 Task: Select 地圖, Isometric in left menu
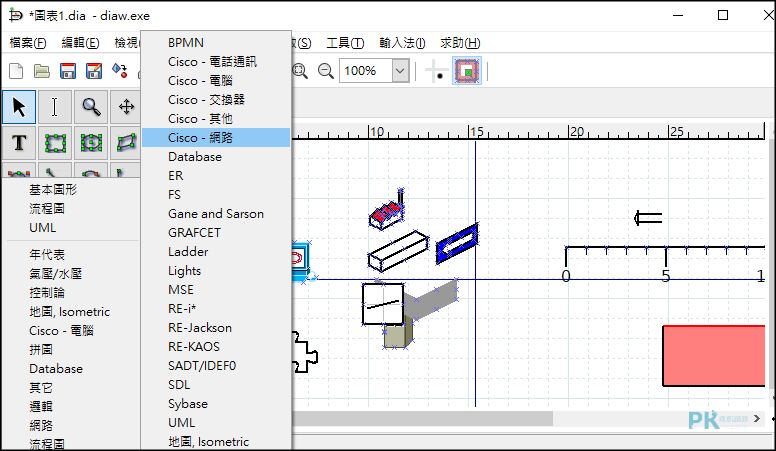tap(71, 312)
